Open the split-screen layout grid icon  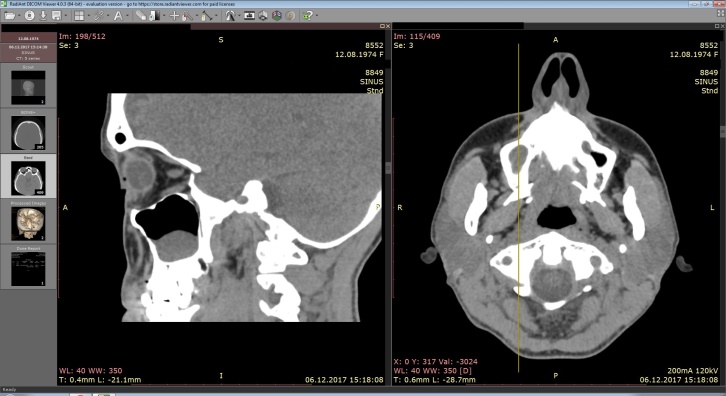[x=79, y=16]
